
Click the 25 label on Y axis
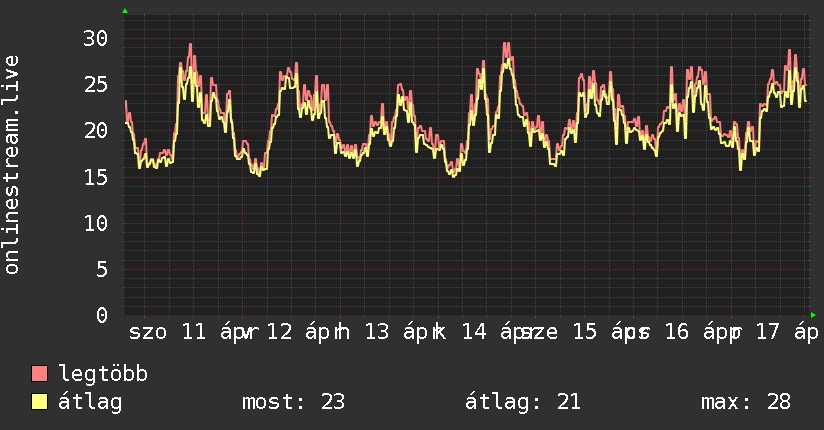[96, 85]
